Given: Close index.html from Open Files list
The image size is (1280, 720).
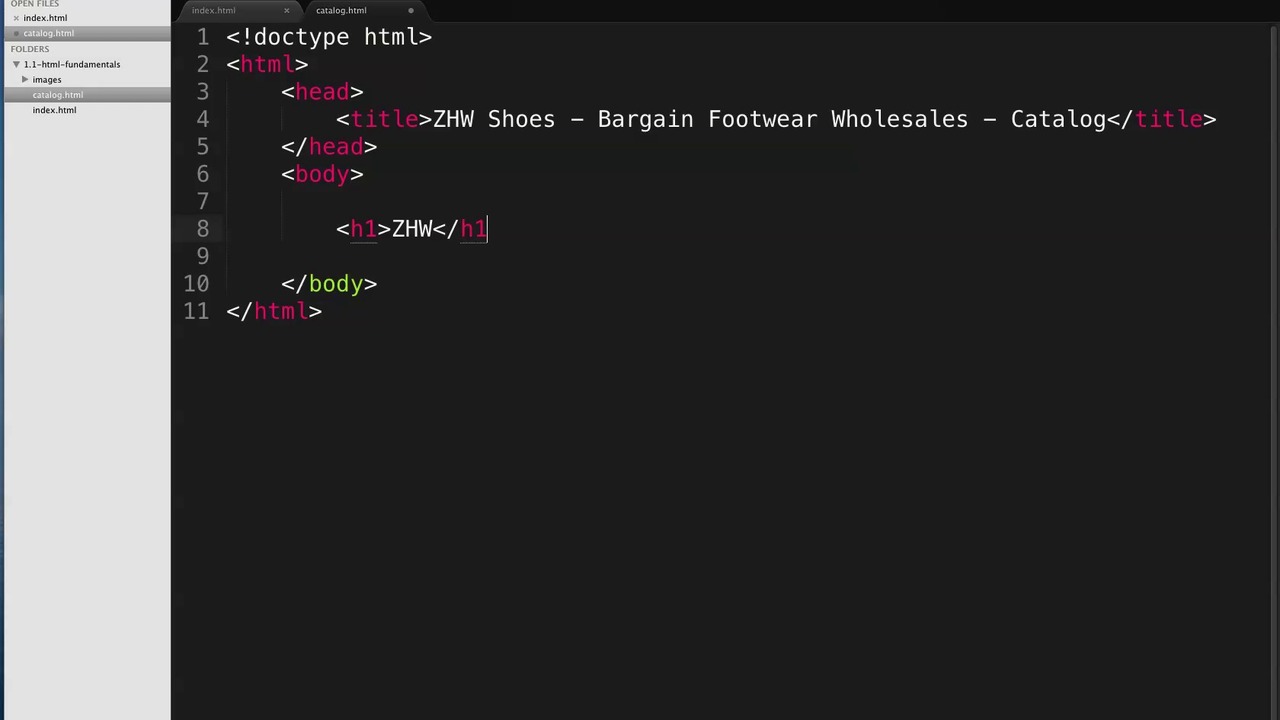Looking at the screenshot, I should (16, 18).
